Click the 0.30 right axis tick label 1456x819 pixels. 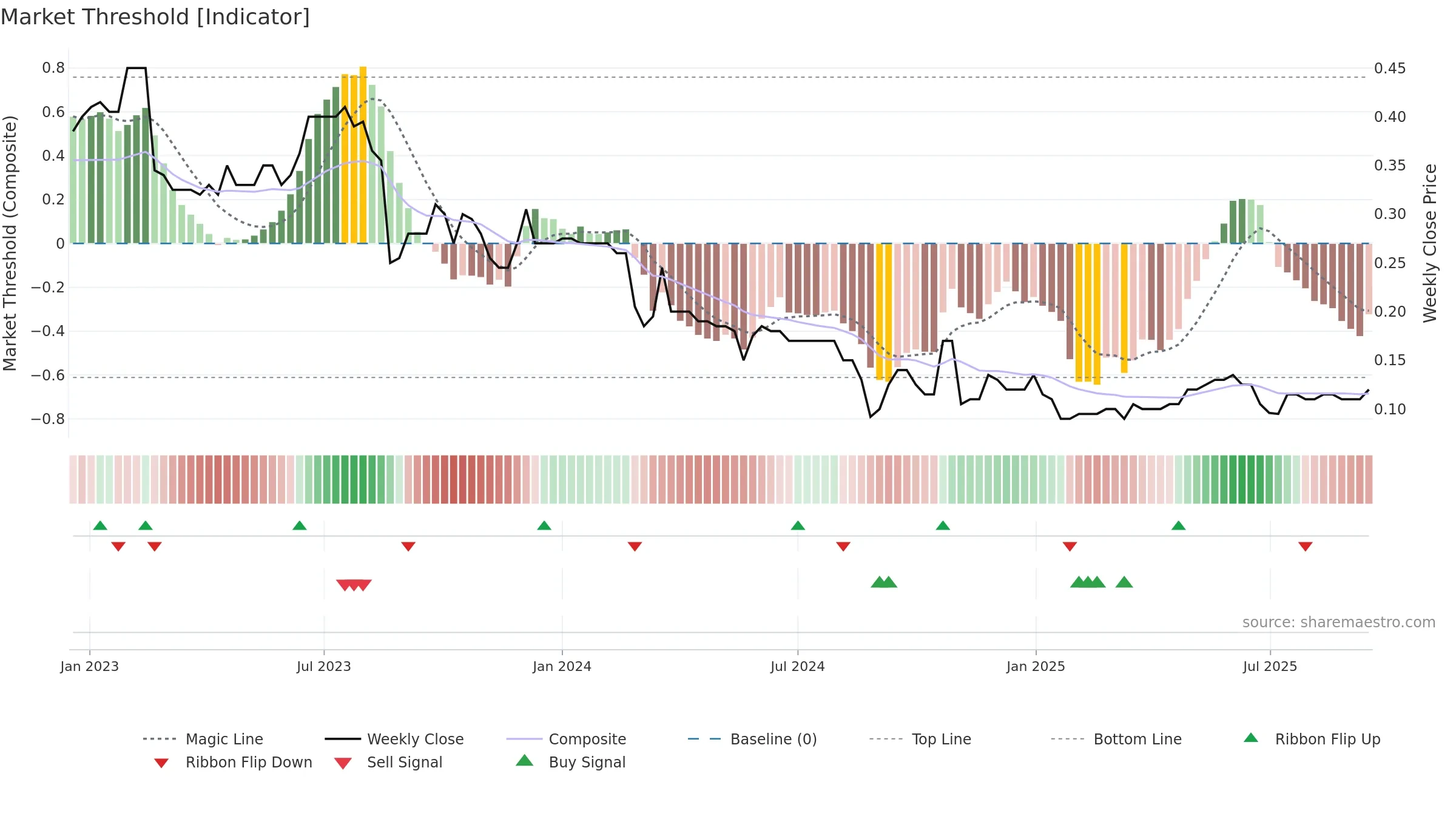pyautogui.click(x=1390, y=214)
